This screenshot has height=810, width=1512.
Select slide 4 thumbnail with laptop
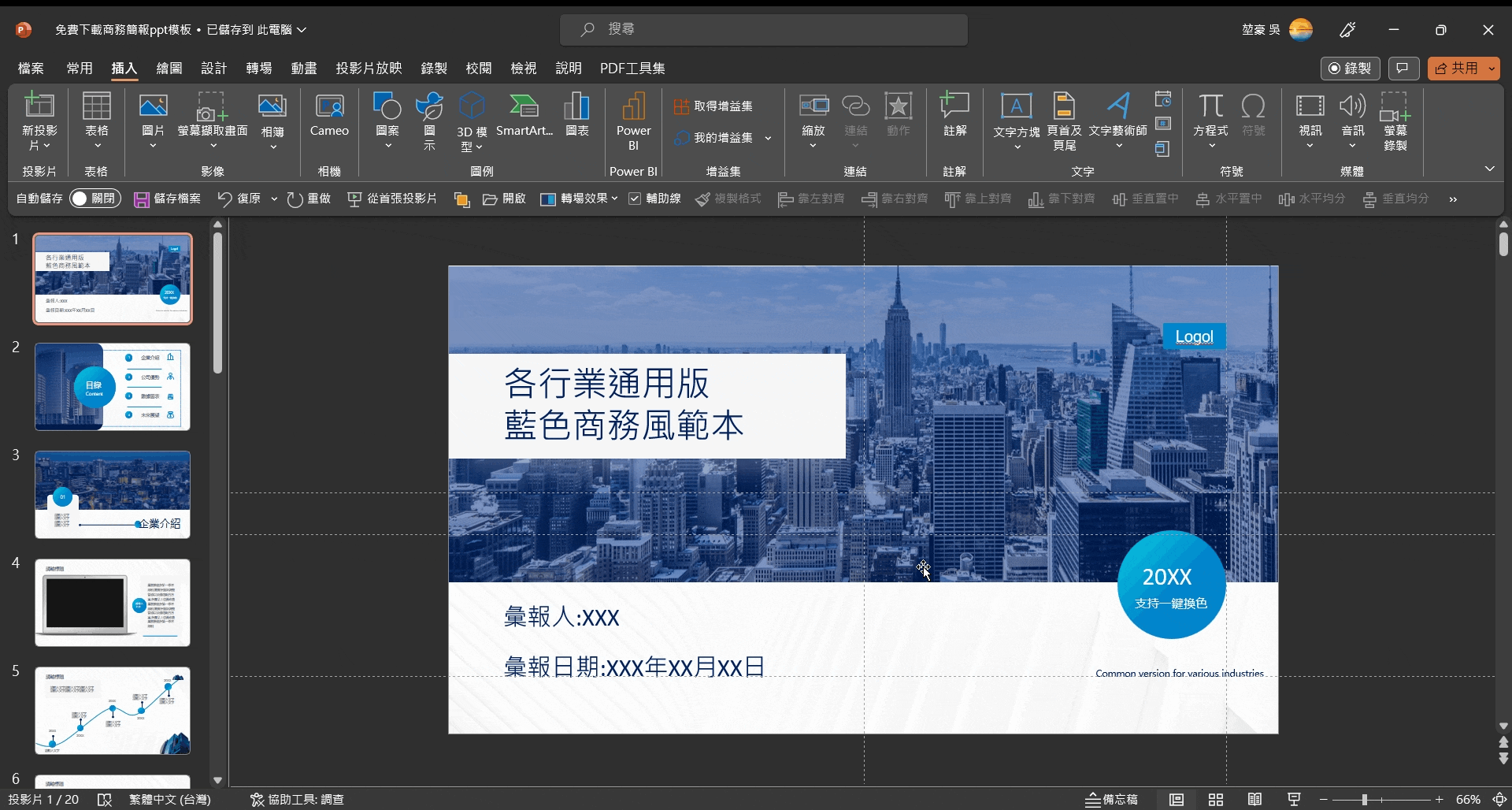(113, 603)
